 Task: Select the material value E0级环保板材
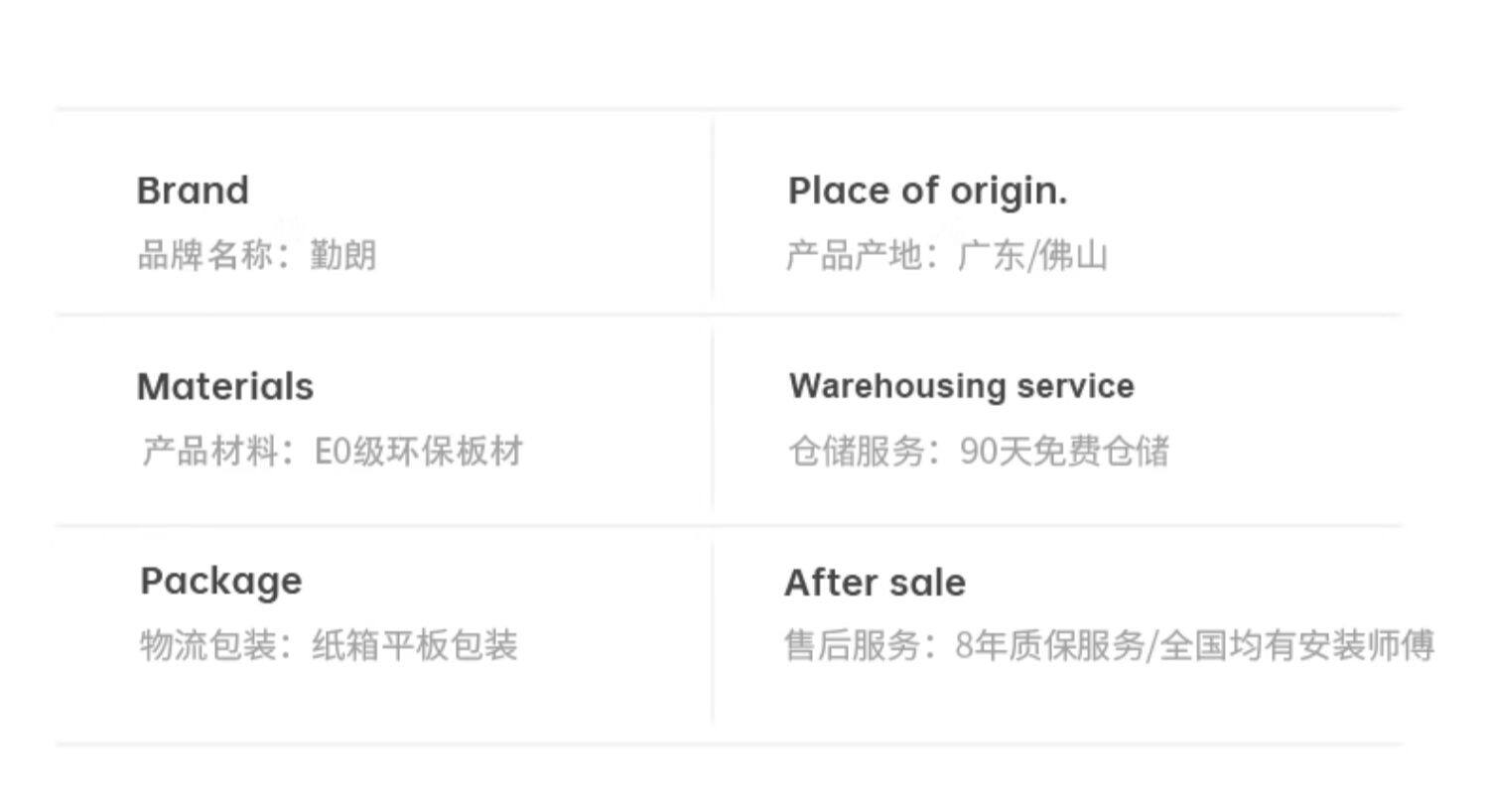pos(418,451)
